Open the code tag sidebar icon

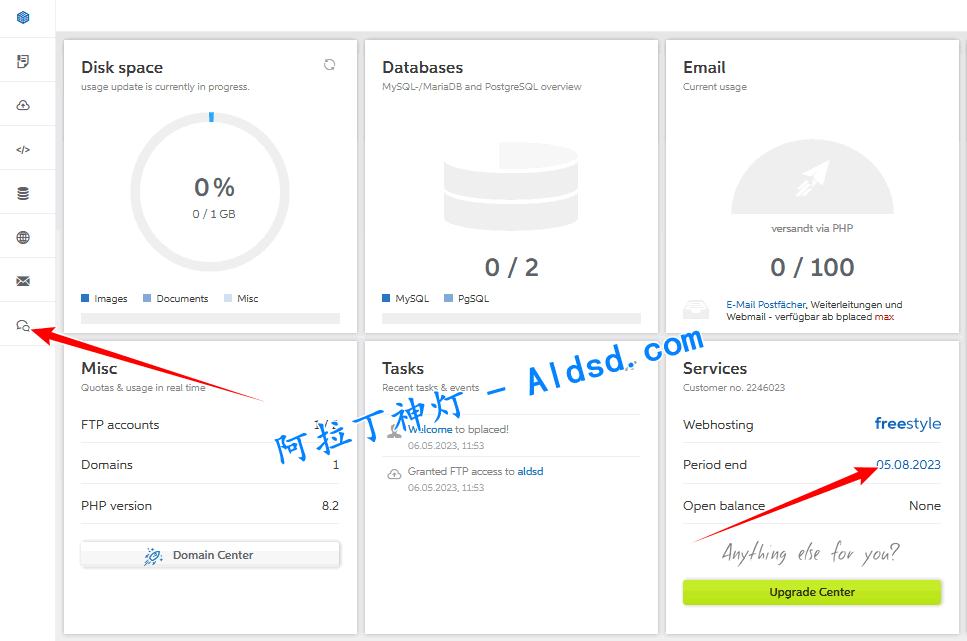point(23,149)
